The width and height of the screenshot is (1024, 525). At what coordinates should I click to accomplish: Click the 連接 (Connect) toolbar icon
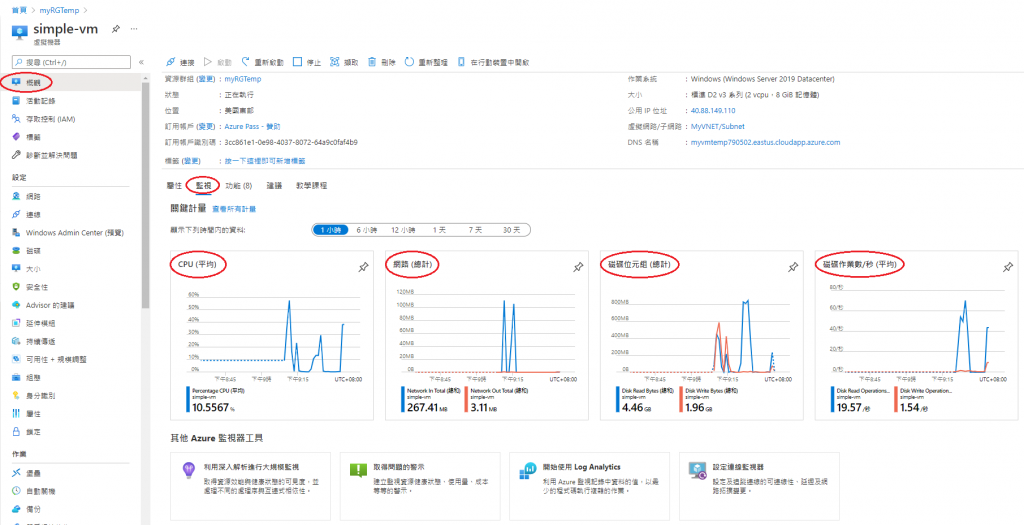170,63
